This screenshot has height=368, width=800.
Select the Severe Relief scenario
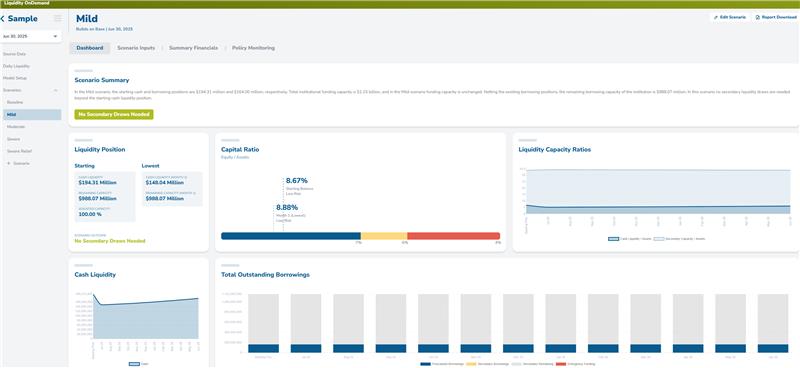(19, 151)
